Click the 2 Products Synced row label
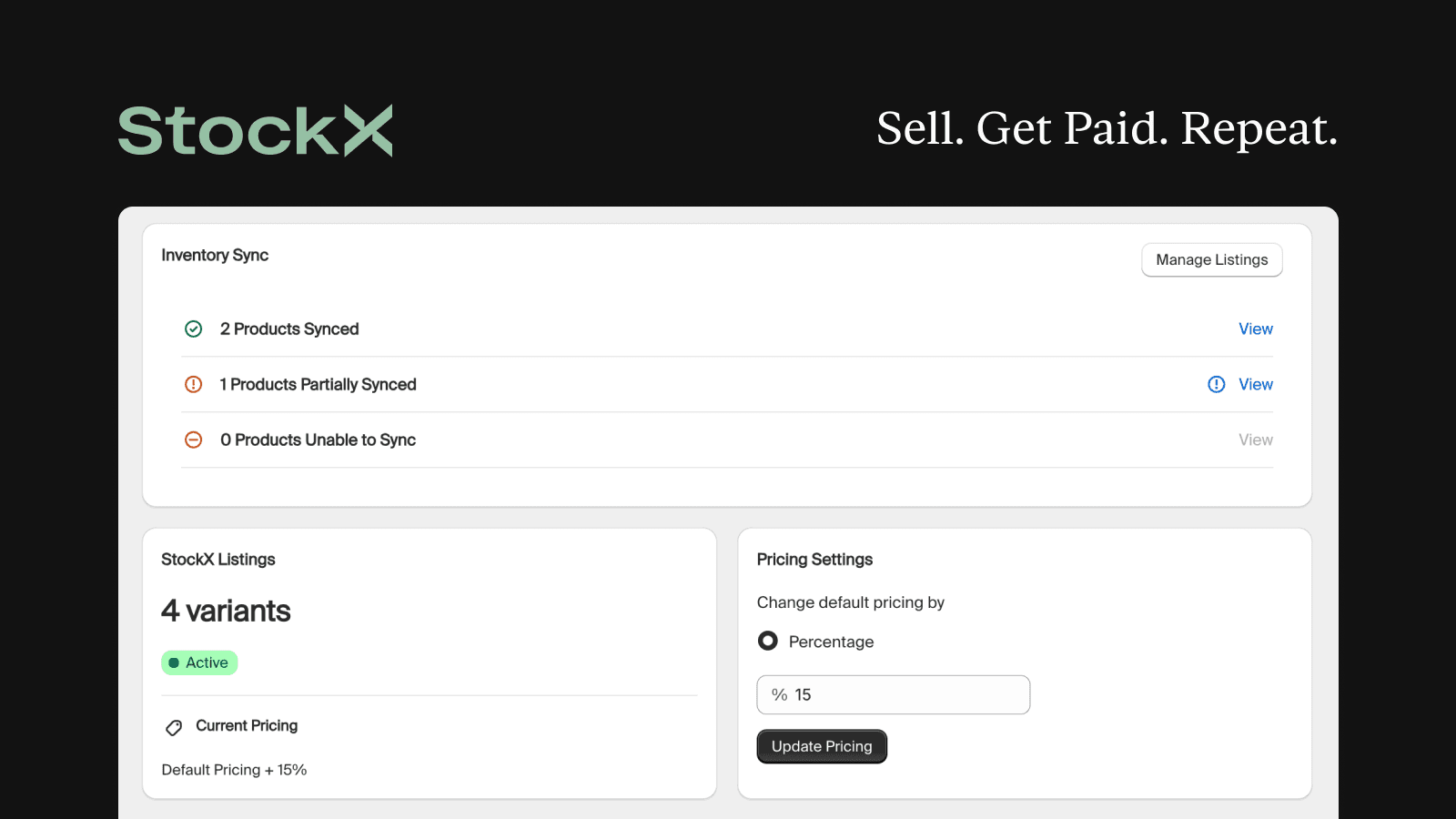This screenshot has height=819, width=1456. click(x=289, y=329)
